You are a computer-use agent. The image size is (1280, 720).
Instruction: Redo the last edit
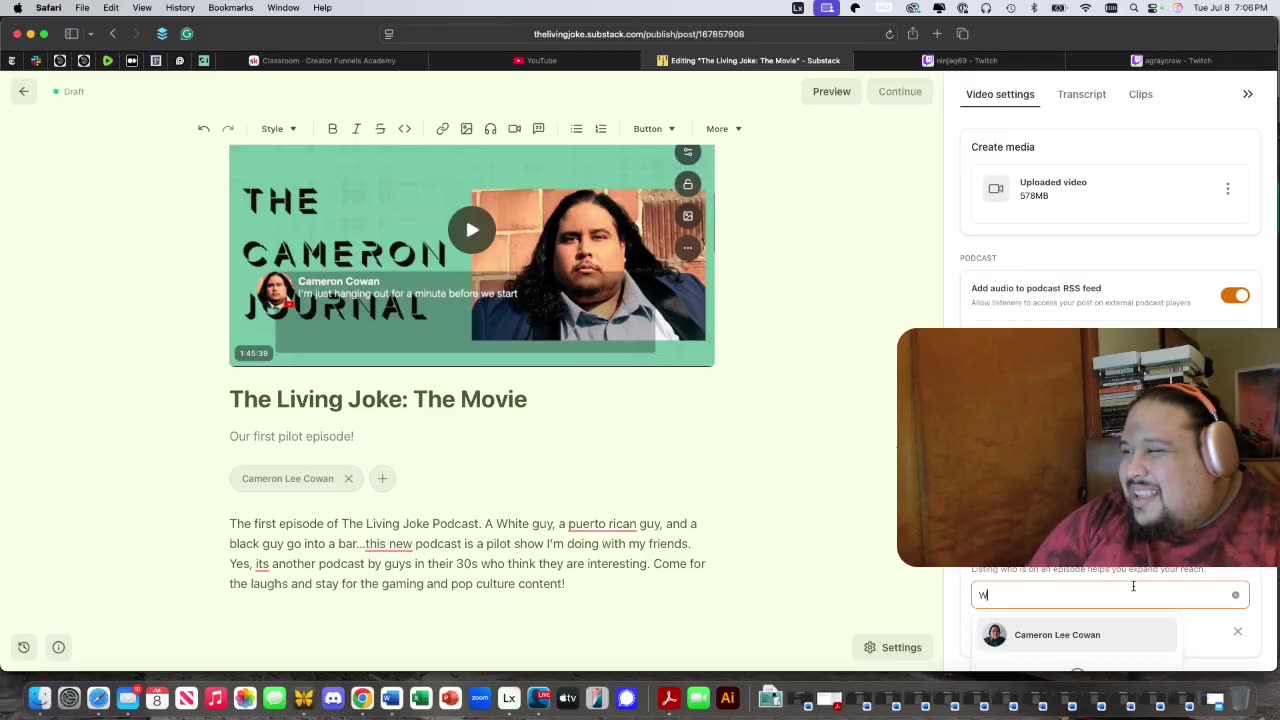point(228,129)
